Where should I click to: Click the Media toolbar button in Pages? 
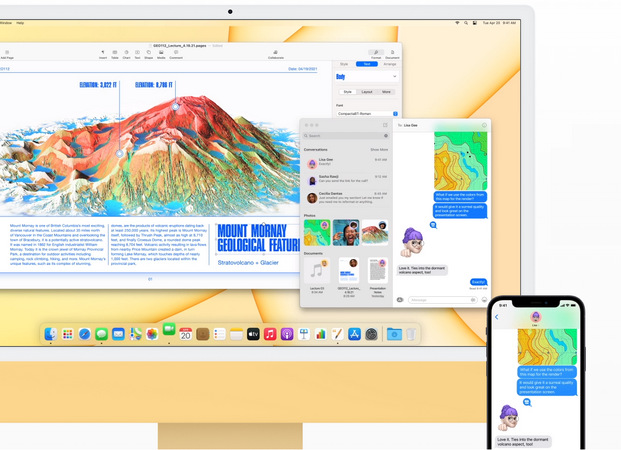click(x=161, y=55)
